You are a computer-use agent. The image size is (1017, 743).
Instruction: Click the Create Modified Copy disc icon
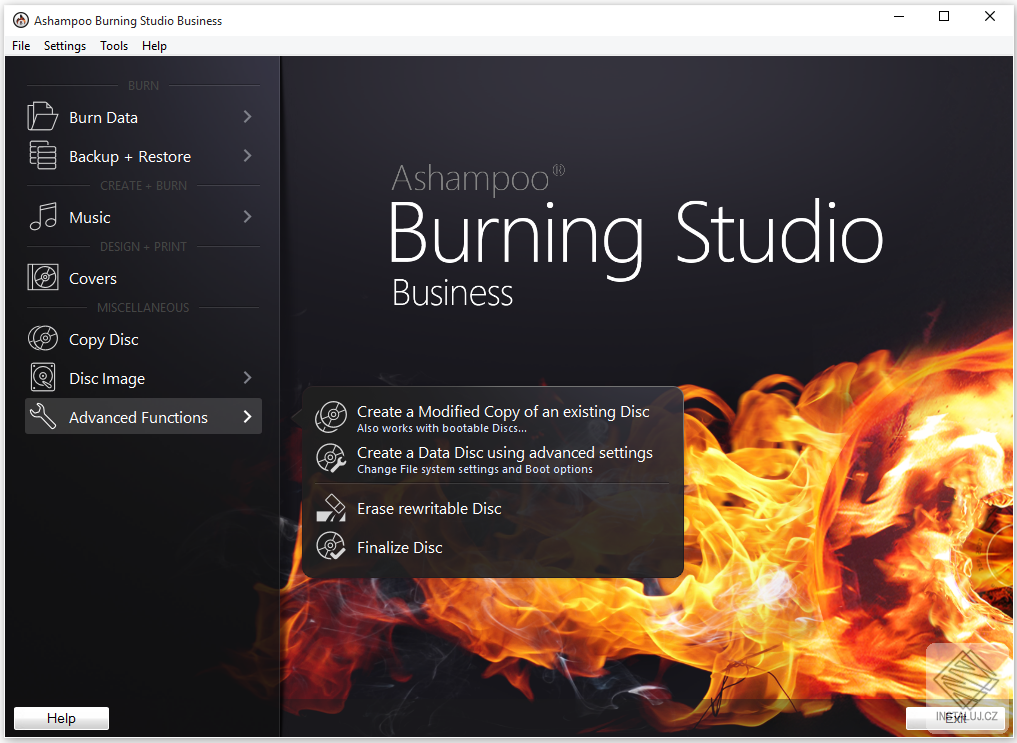pyautogui.click(x=331, y=416)
